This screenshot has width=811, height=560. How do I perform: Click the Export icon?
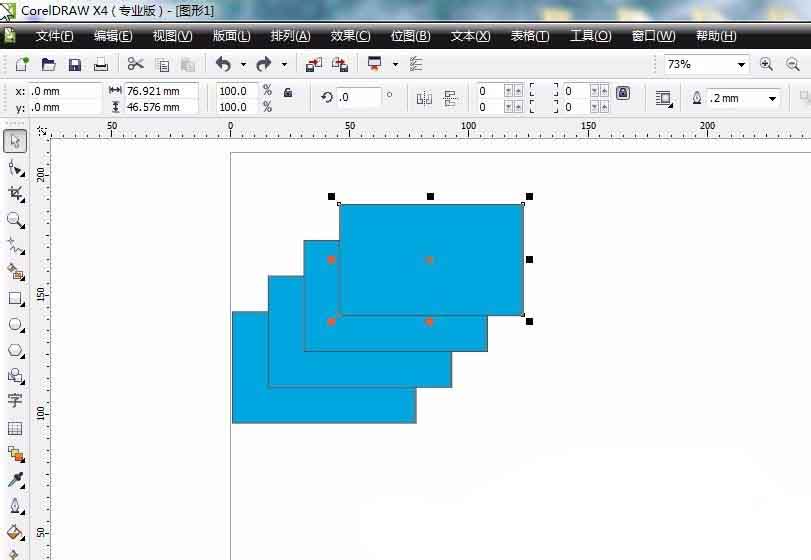click(340, 64)
